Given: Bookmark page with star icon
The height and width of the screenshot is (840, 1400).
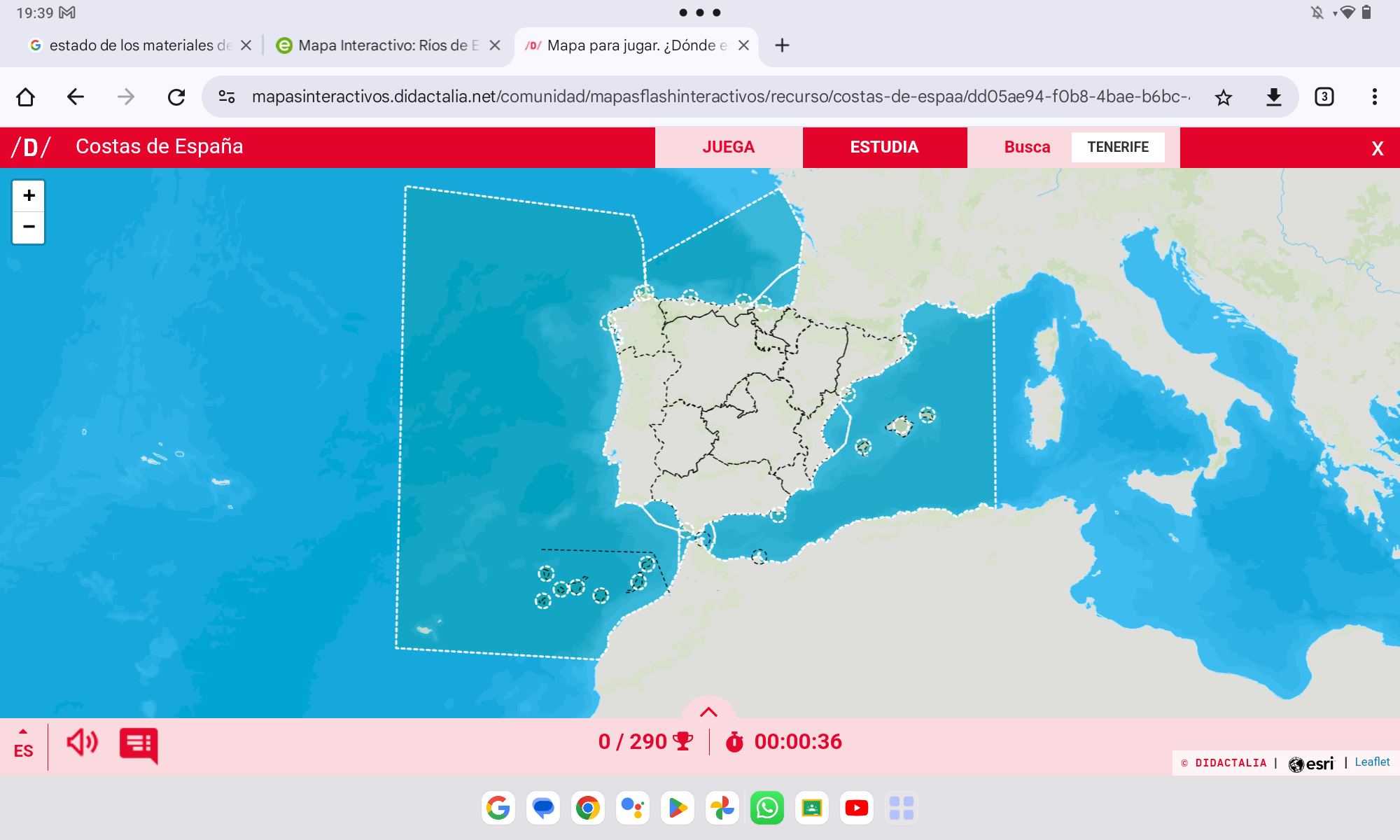Looking at the screenshot, I should click(1223, 97).
